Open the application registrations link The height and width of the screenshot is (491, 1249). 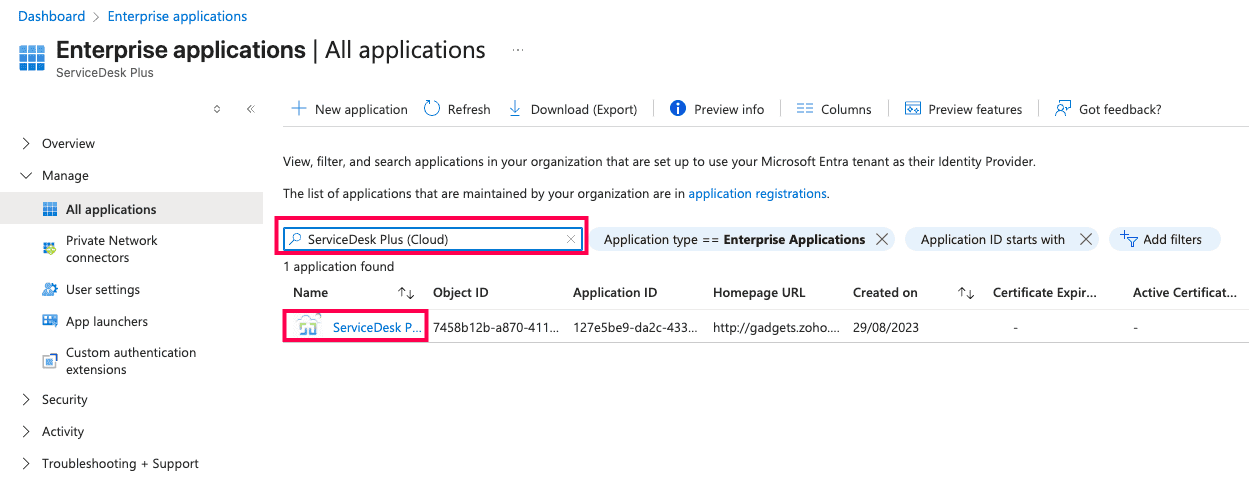(x=757, y=193)
